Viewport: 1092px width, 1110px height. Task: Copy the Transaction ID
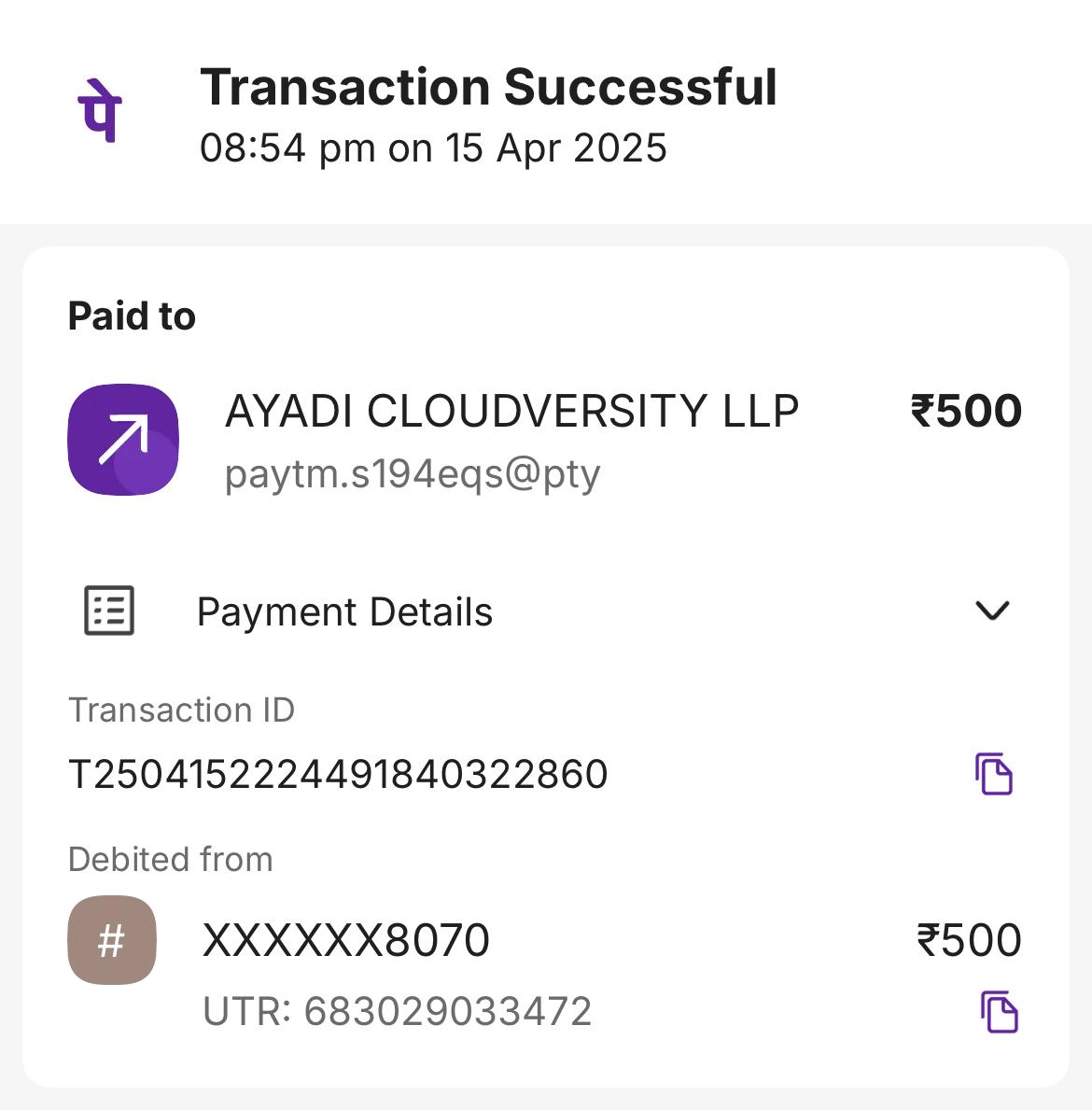(x=994, y=774)
